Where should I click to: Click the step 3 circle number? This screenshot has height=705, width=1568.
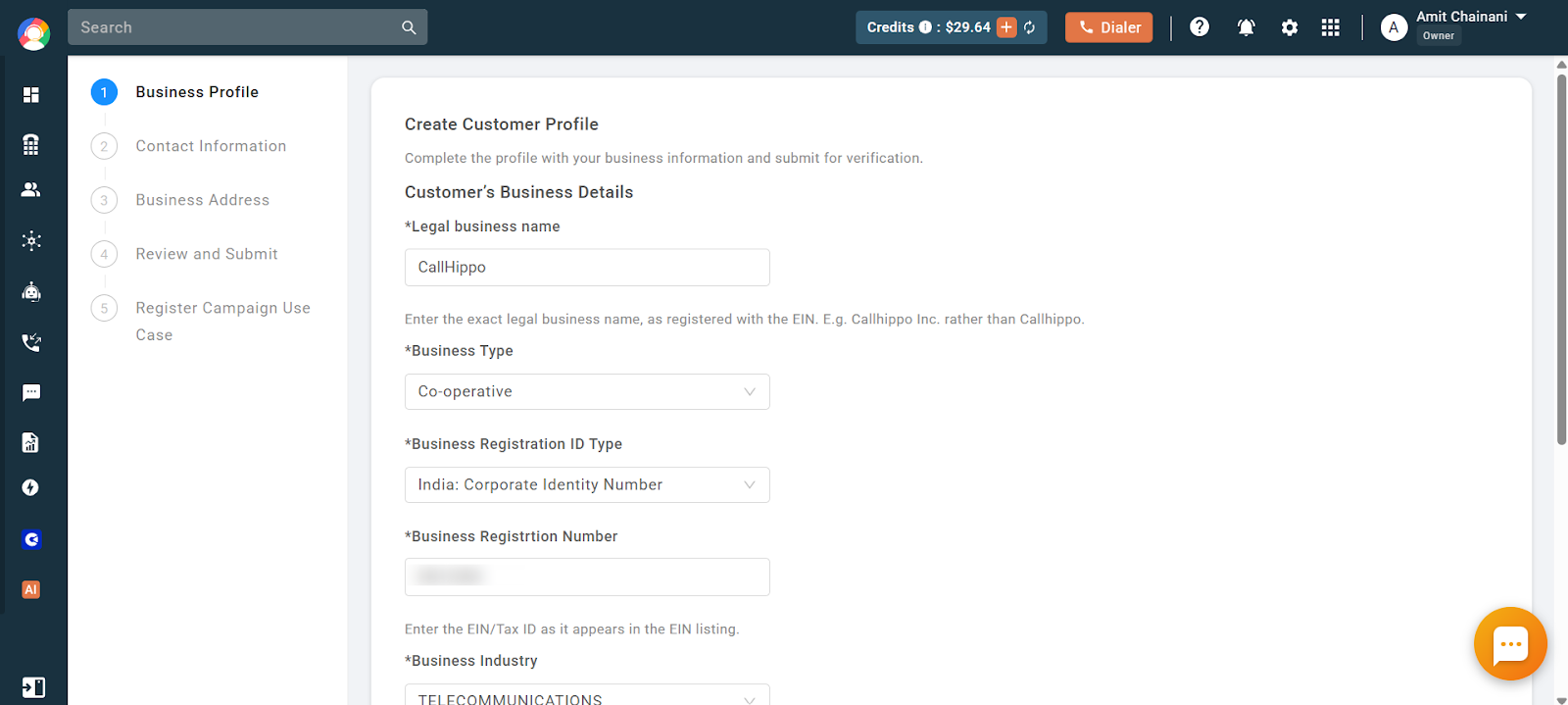point(104,200)
